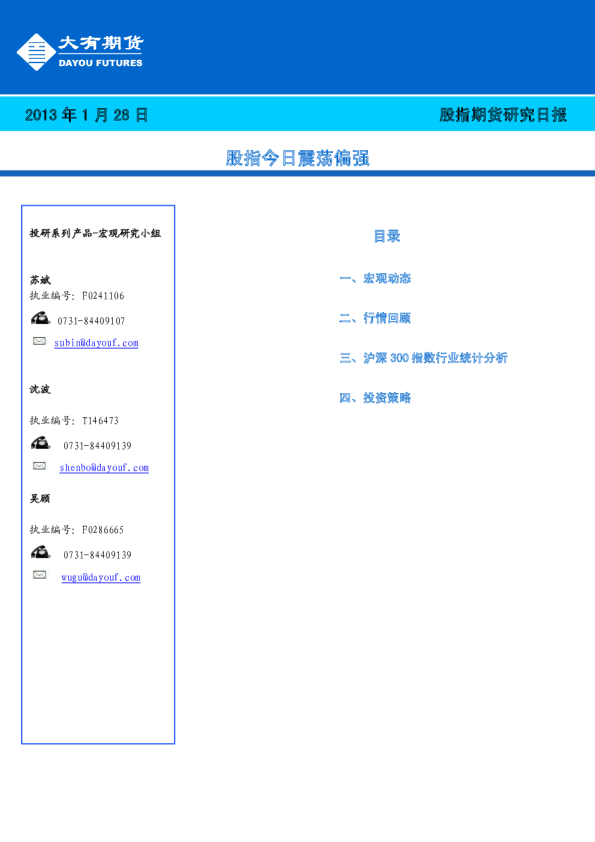Click the analyst name 苏斌
595x842 pixels.
tap(40, 280)
